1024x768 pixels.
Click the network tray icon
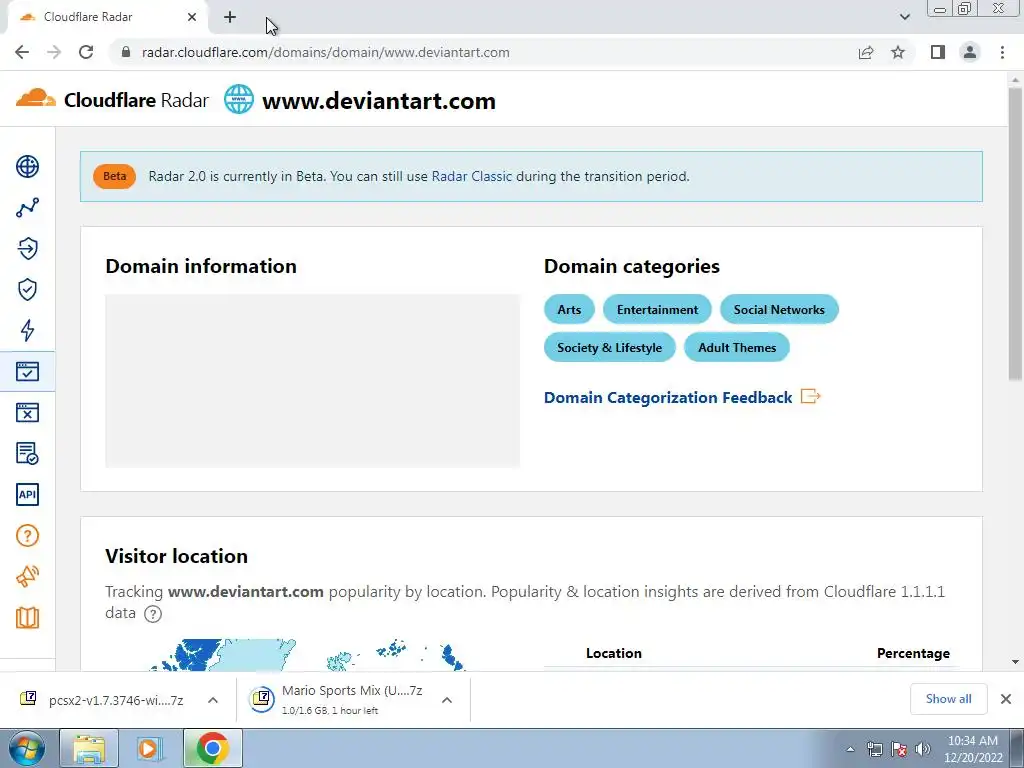[x=874, y=749]
